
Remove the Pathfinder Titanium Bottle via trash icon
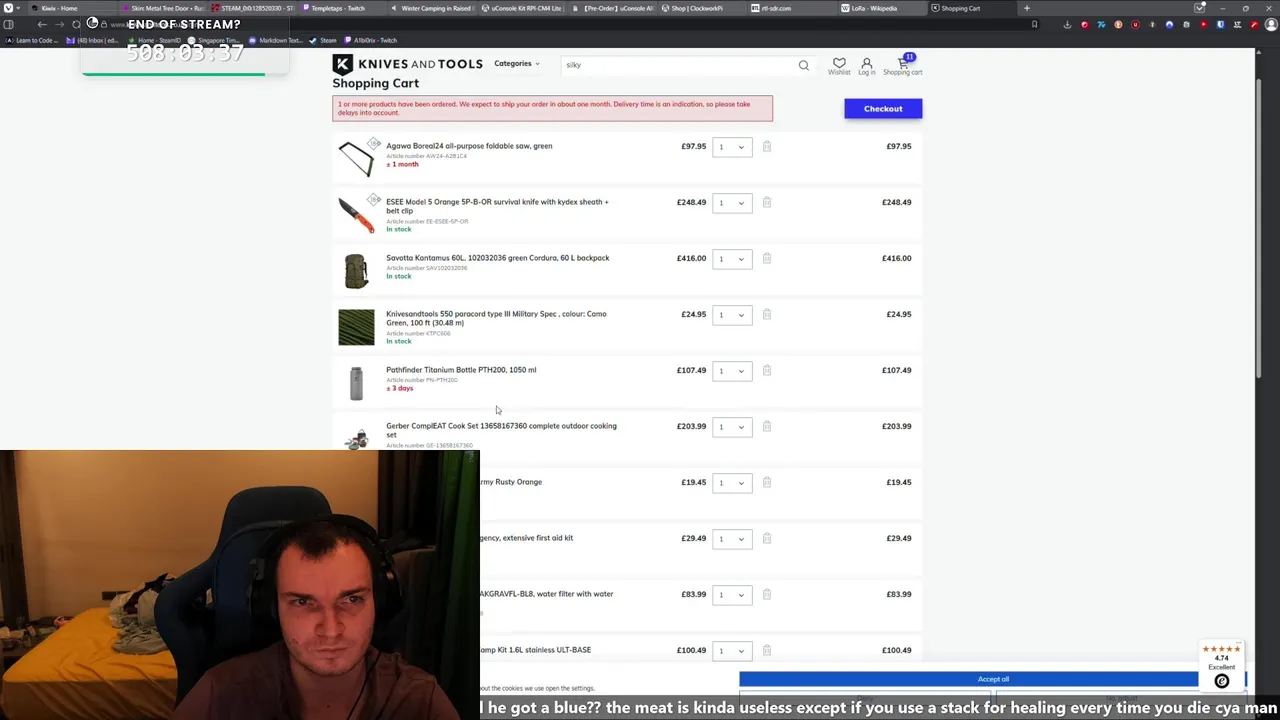tap(767, 370)
